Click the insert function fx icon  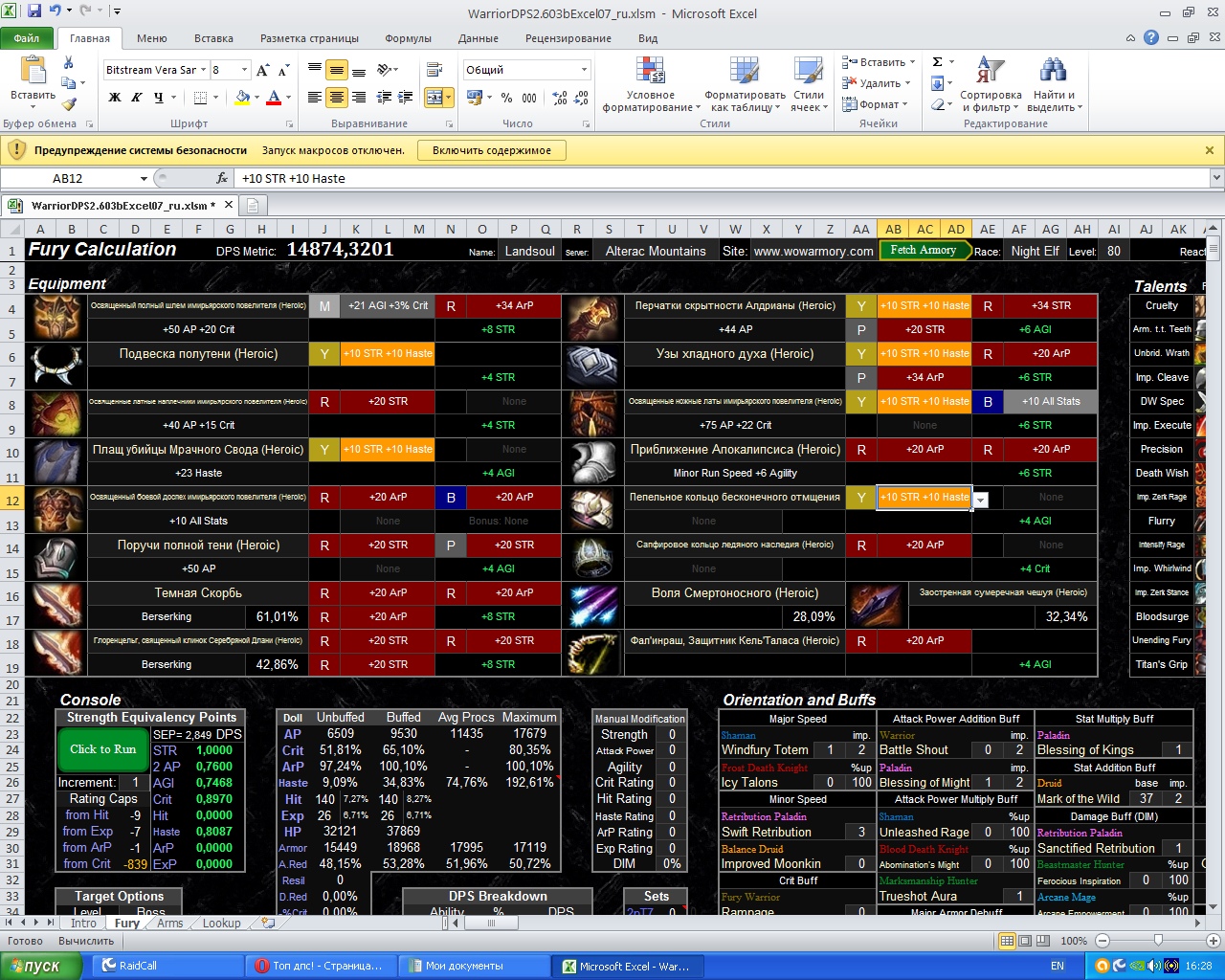click(x=222, y=178)
